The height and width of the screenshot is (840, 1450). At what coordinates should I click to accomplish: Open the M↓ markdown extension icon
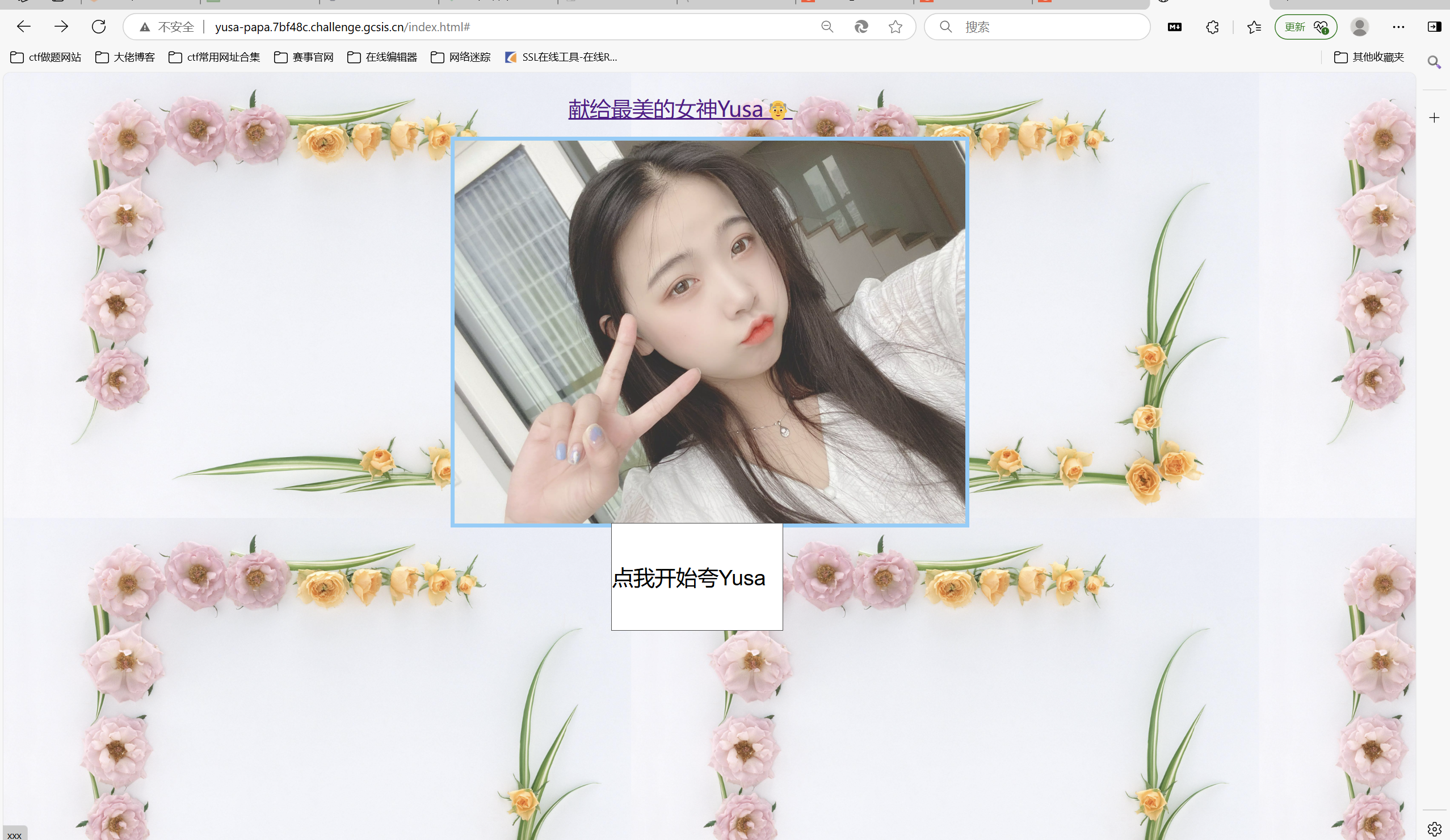click(x=1174, y=27)
